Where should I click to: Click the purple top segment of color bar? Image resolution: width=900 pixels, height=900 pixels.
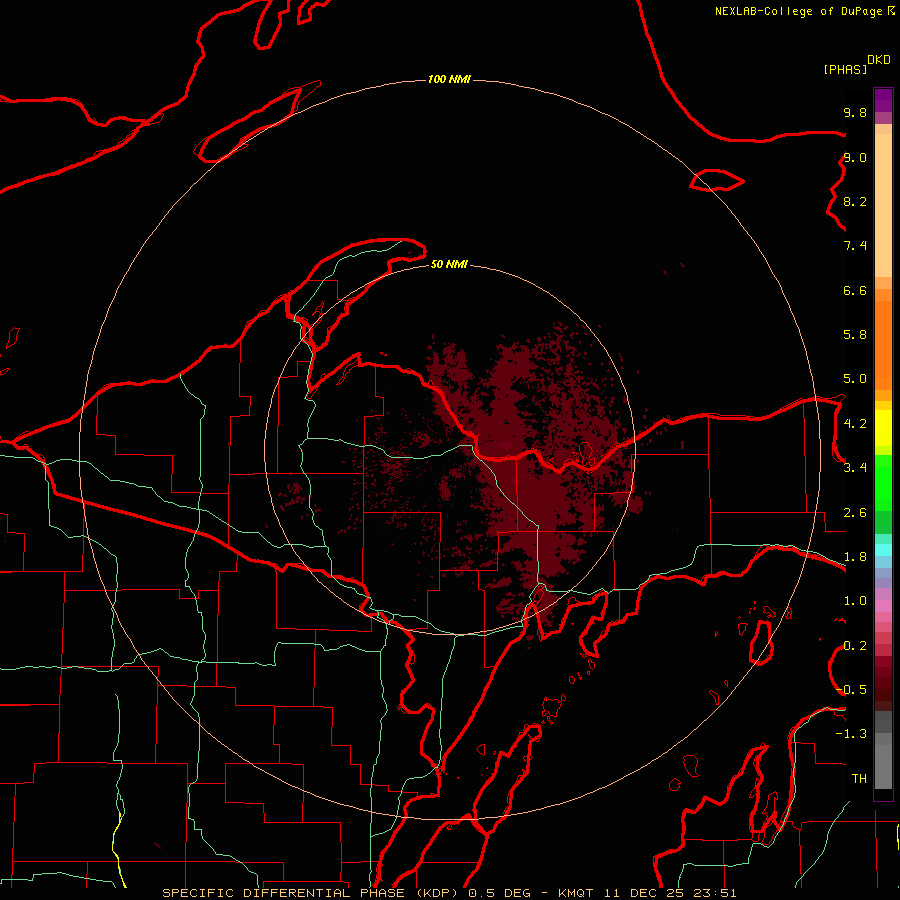[883, 100]
